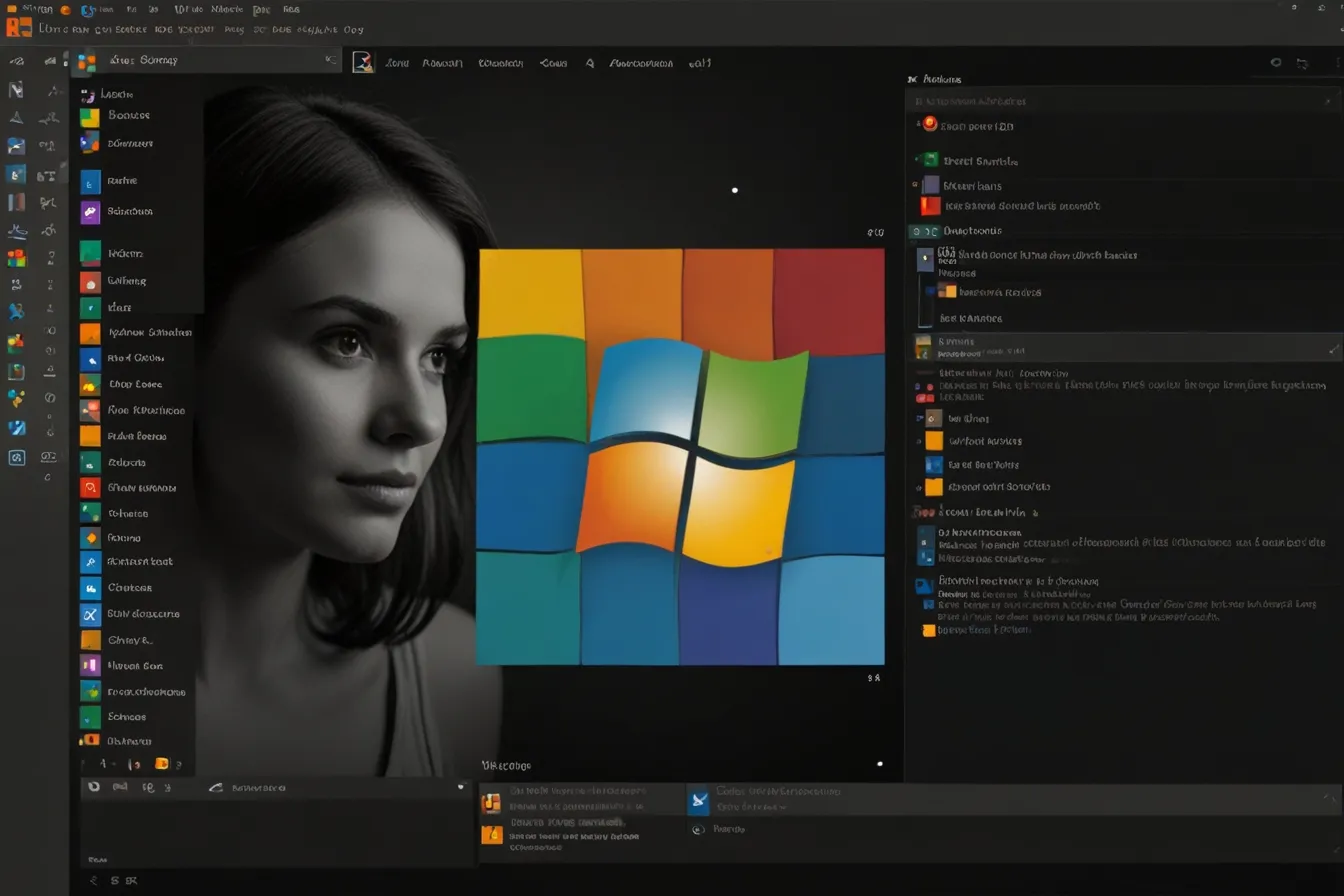This screenshot has height=896, width=1344.
Task: Click the outlined rounded-square icon in the left toolbar
Action: 17,458
